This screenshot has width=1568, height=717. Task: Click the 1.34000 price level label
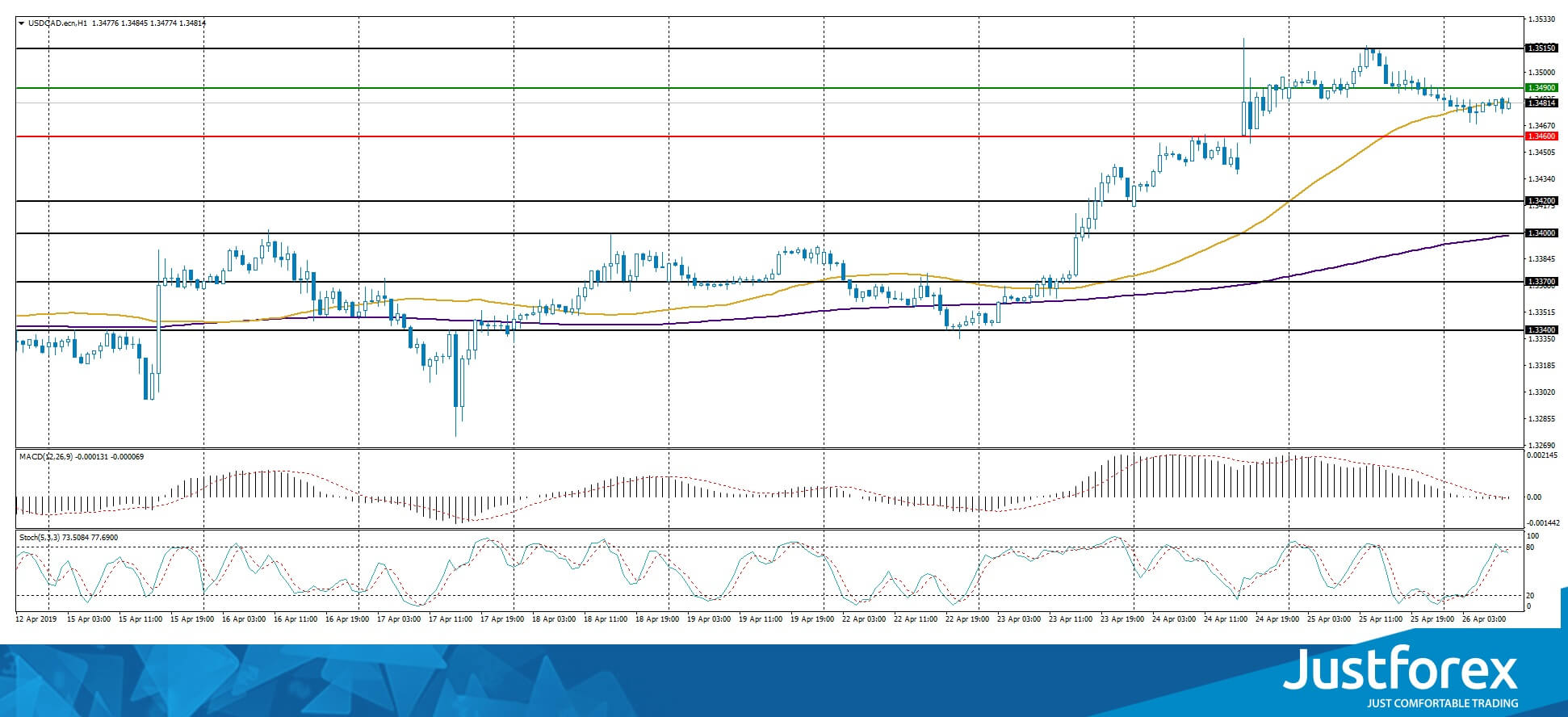[1541, 233]
